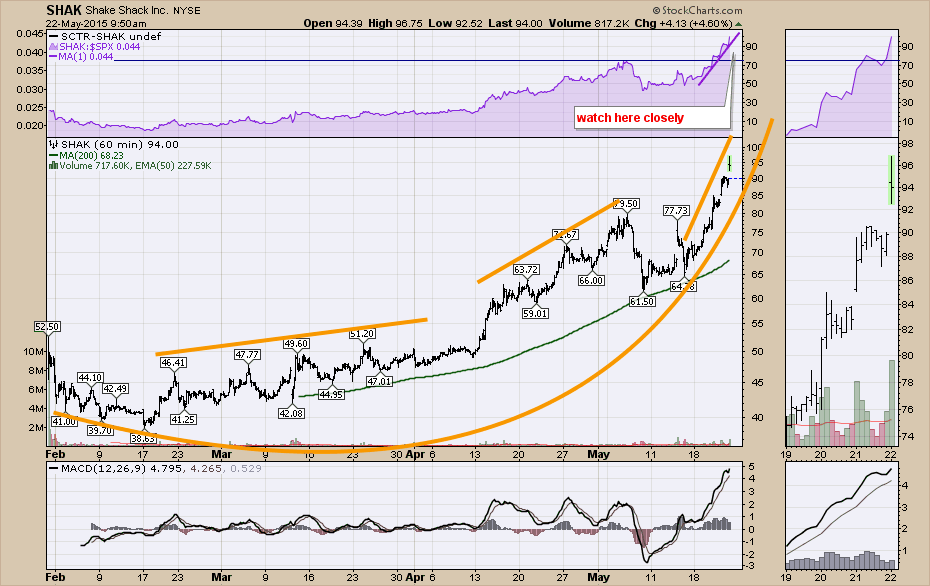Click the price bar icon beside SHAK (60 min)
The image size is (930, 586).
[x=53, y=144]
